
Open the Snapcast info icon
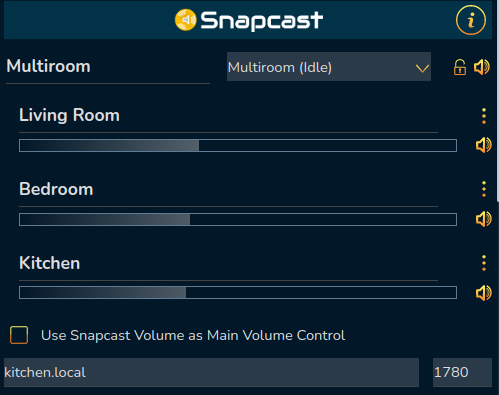click(471, 20)
